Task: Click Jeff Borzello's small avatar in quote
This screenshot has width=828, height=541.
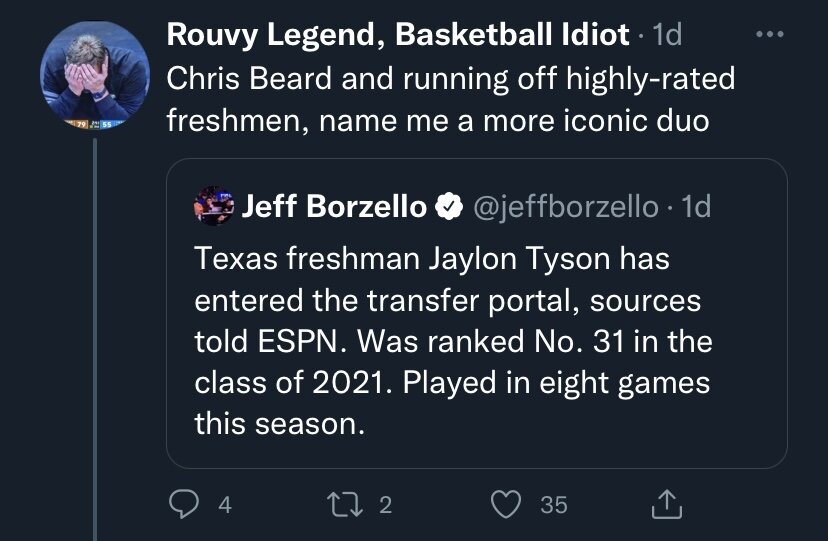Action: [213, 205]
